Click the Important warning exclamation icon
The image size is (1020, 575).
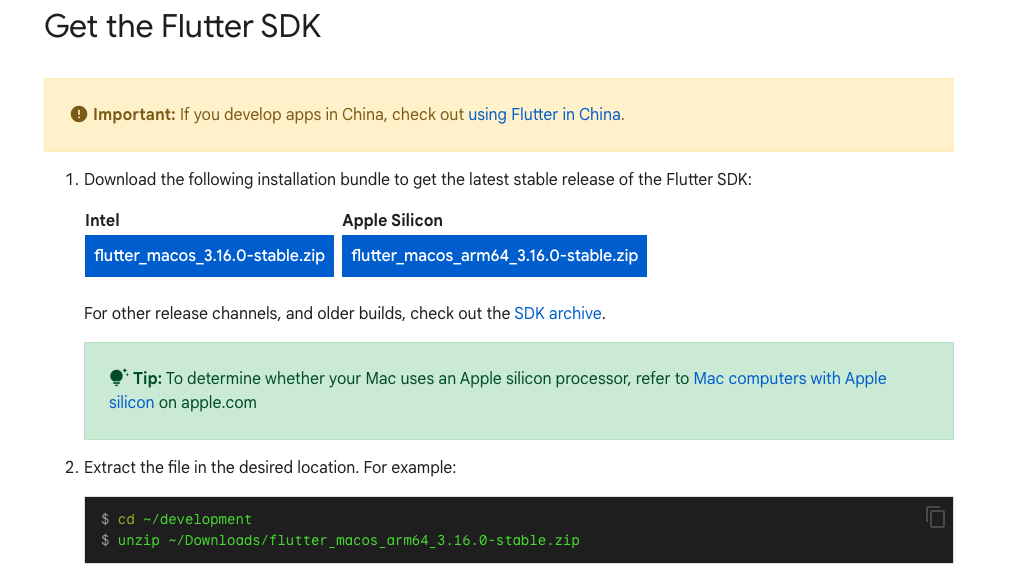pyautogui.click(x=79, y=114)
